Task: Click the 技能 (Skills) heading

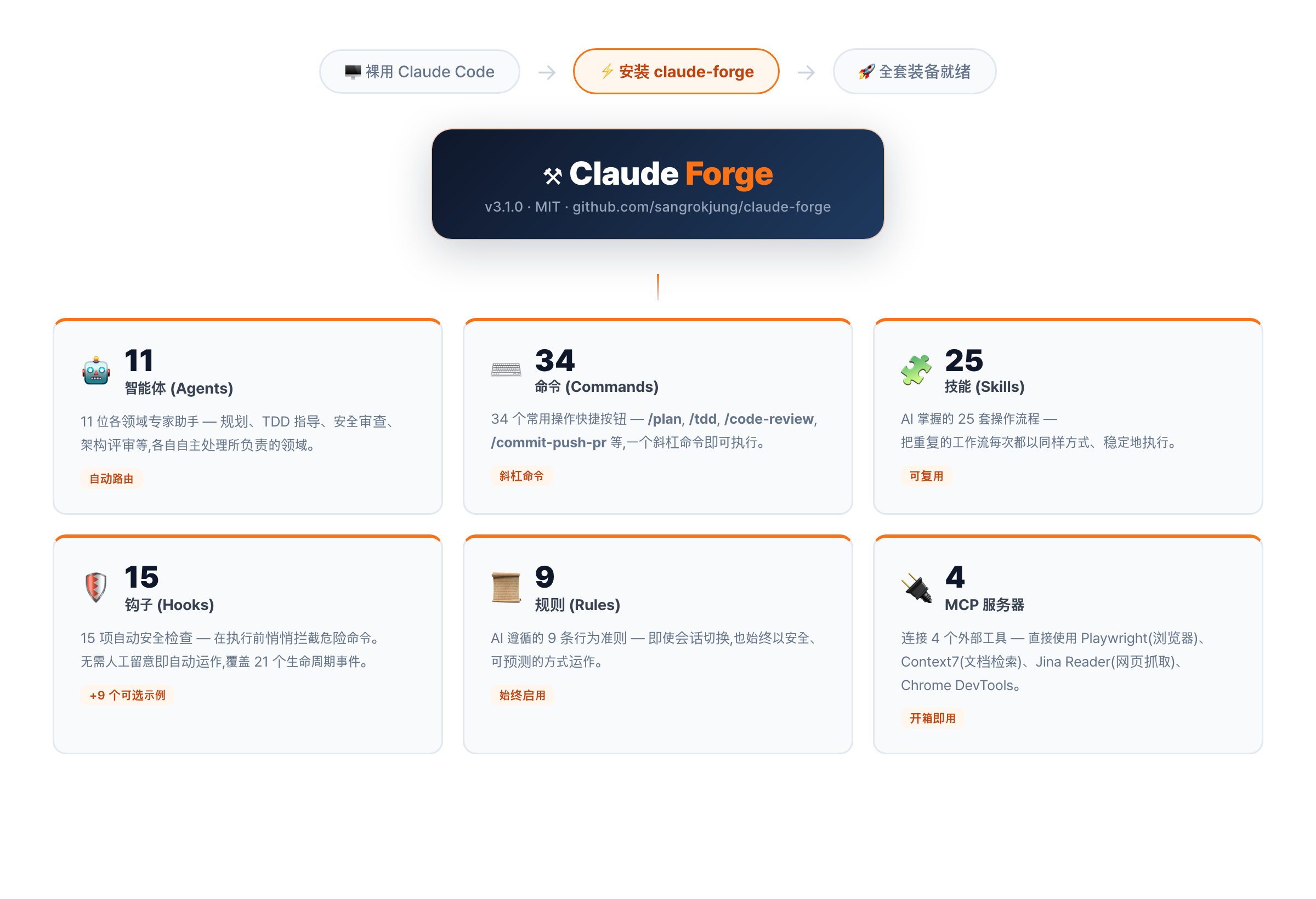Action: click(985, 386)
